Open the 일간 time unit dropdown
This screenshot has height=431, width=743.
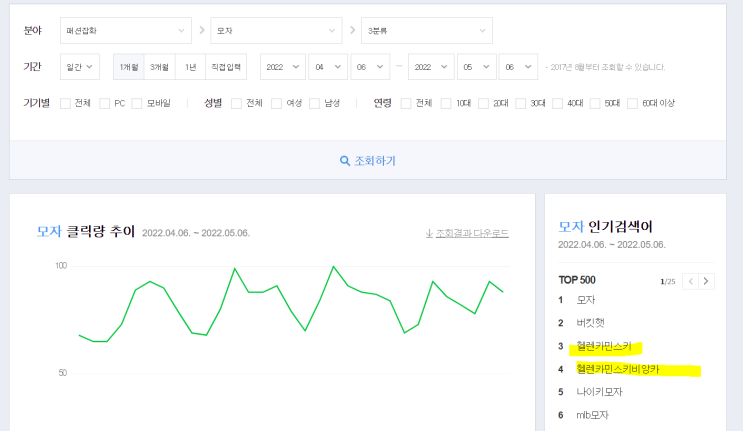[80, 67]
